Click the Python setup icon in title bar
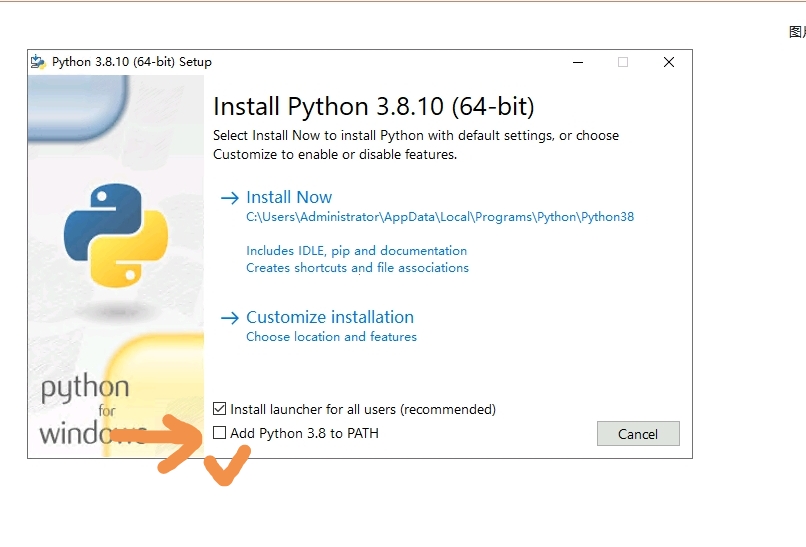This screenshot has height=547, width=806. [x=38, y=62]
